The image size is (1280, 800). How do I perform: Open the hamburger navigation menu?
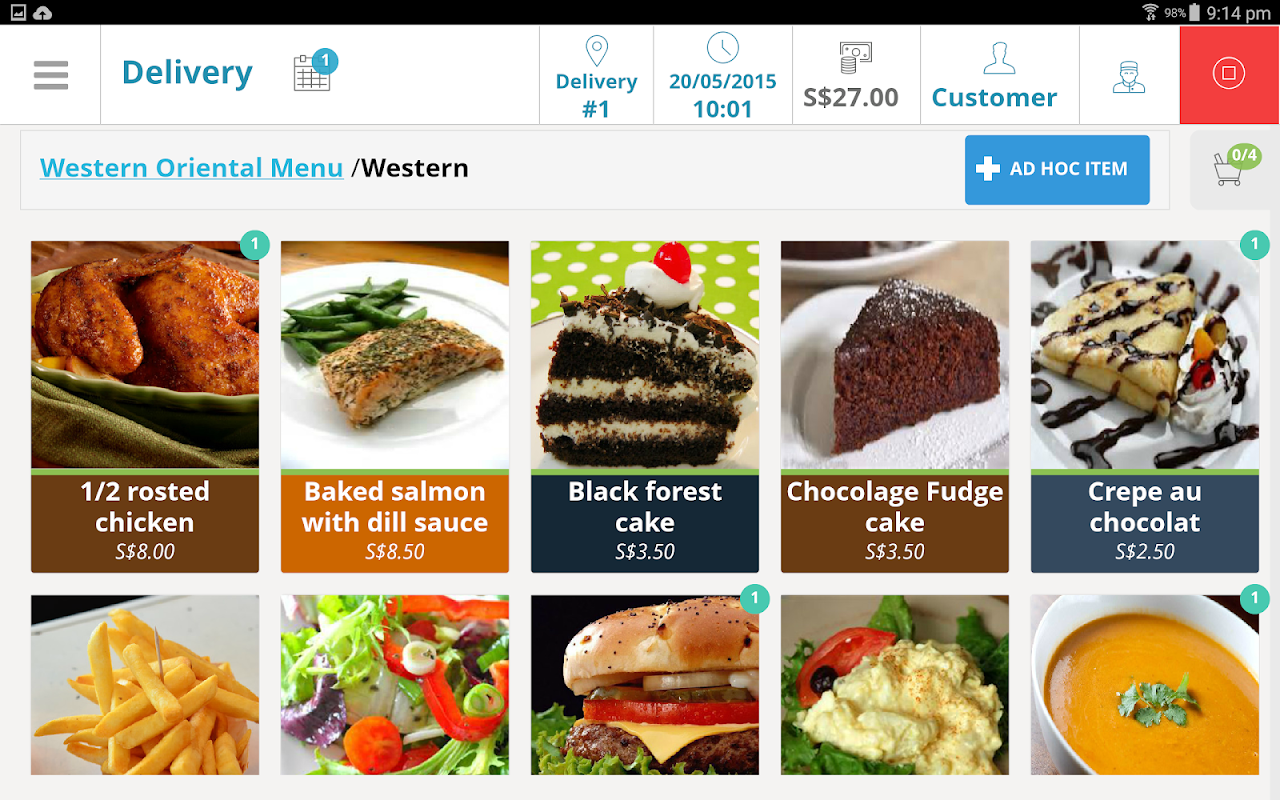tap(50, 75)
